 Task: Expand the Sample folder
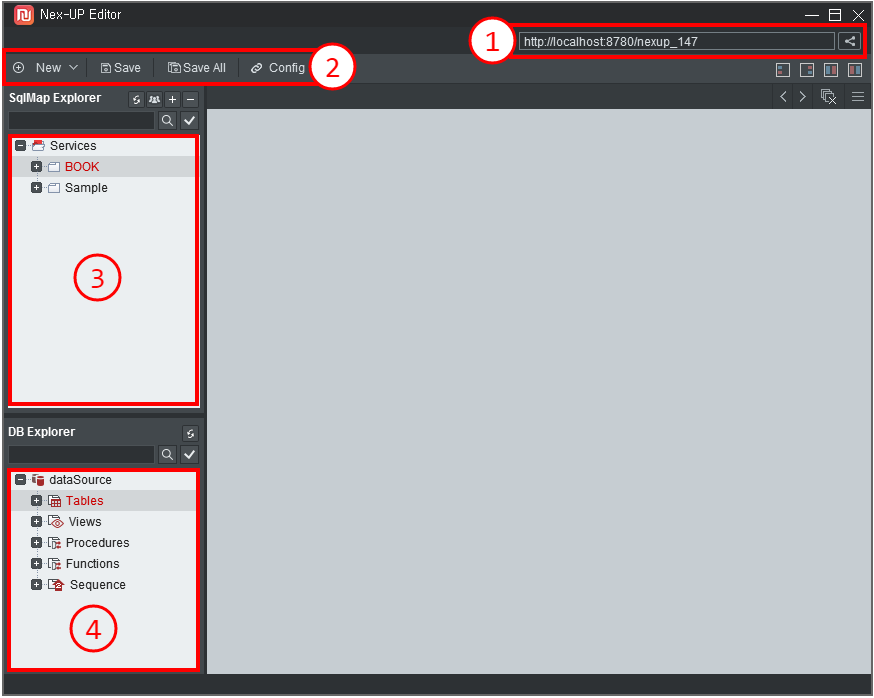point(36,188)
